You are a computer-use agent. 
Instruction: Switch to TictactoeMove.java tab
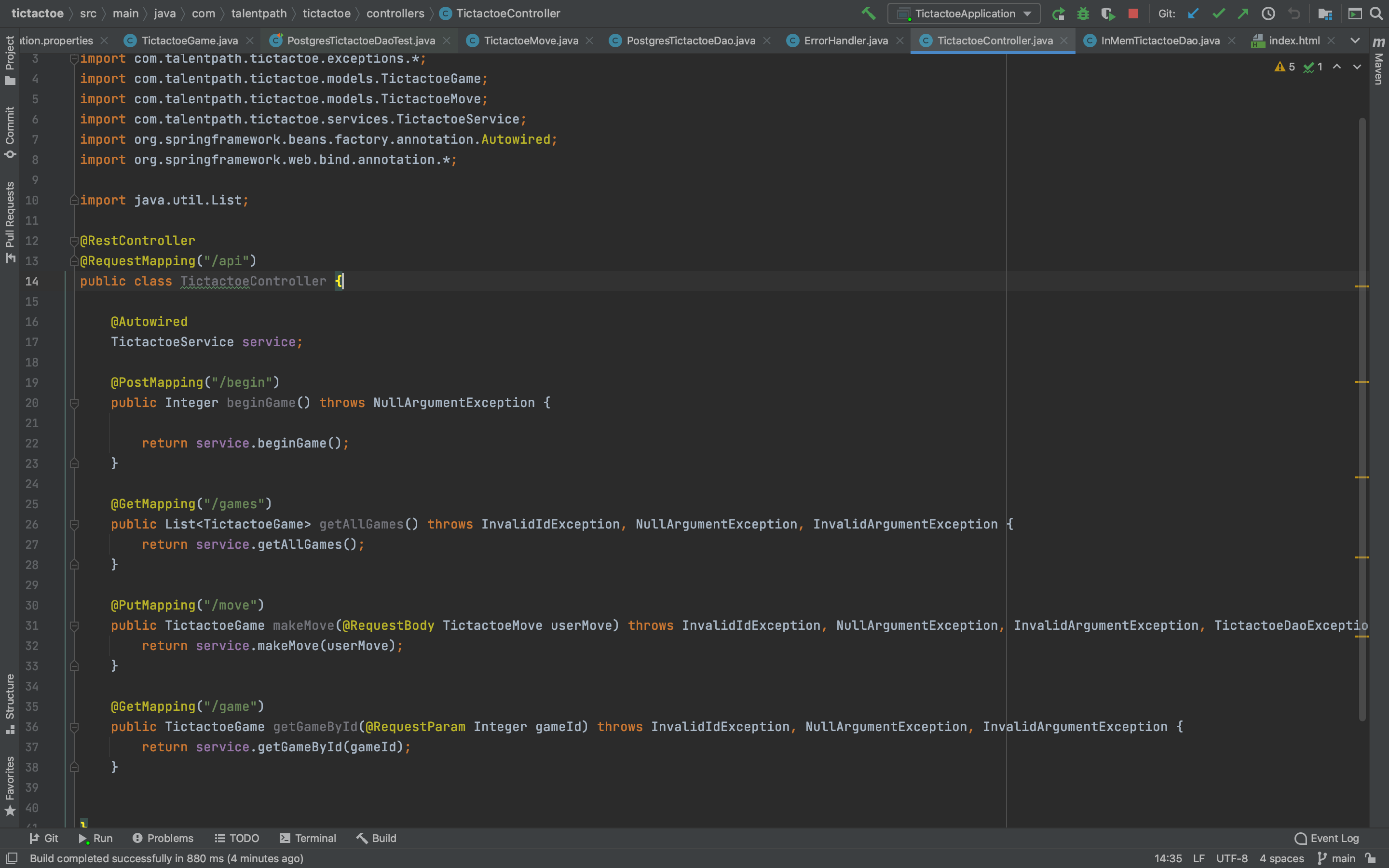[531, 40]
